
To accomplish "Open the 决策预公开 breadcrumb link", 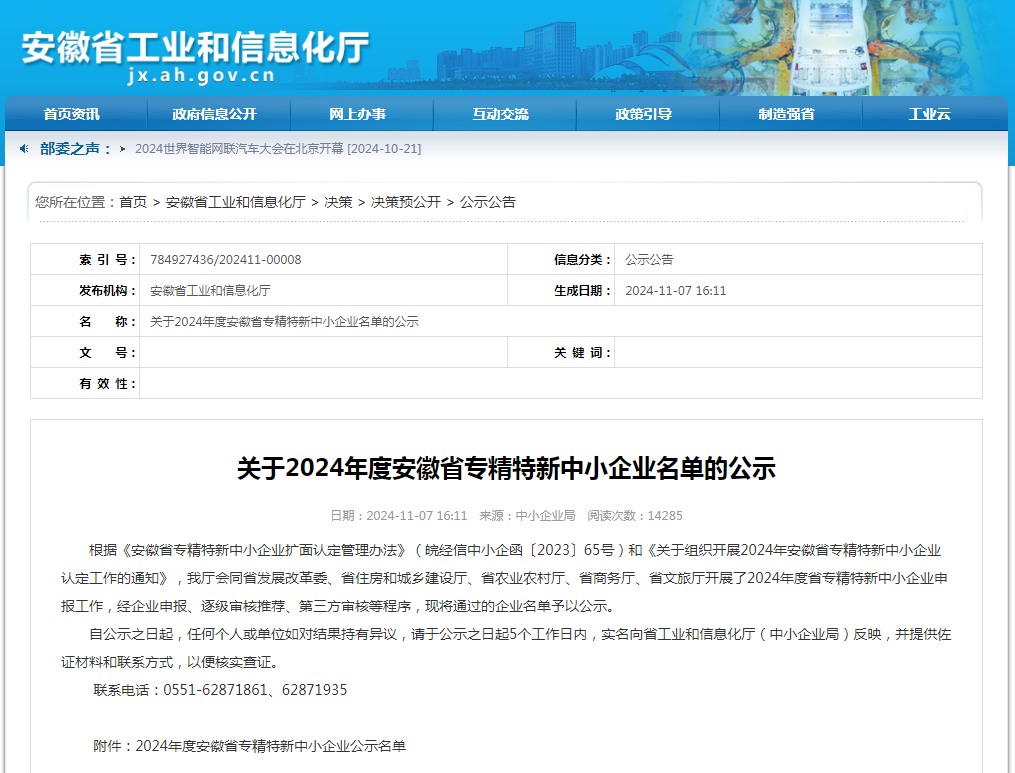I will tap(406, 202).
